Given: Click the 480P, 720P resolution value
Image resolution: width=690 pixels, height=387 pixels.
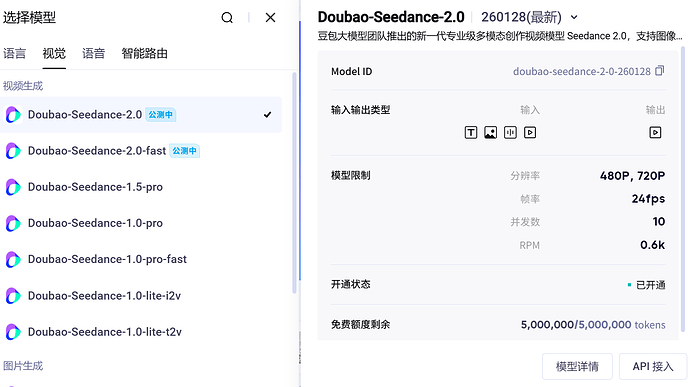Looking at the screenshot, I should tap(632, 176).
